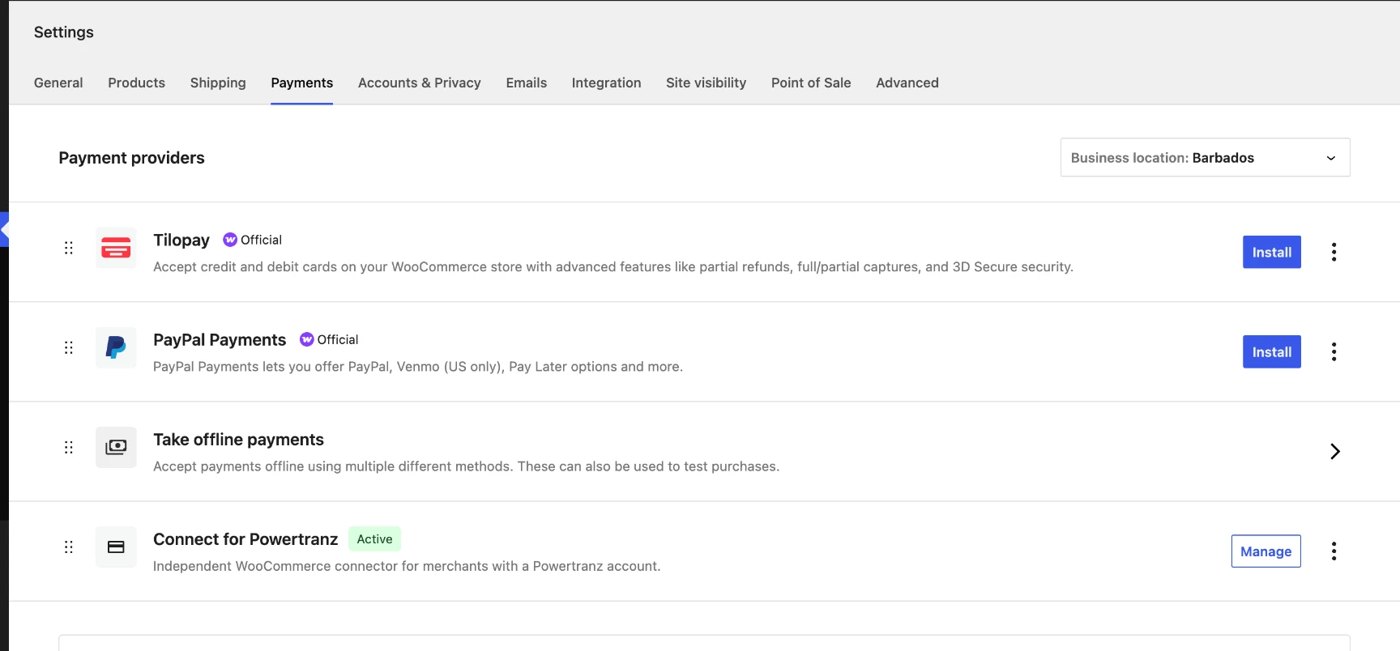Switch to the Point of Sale tab

click(811, 83)
